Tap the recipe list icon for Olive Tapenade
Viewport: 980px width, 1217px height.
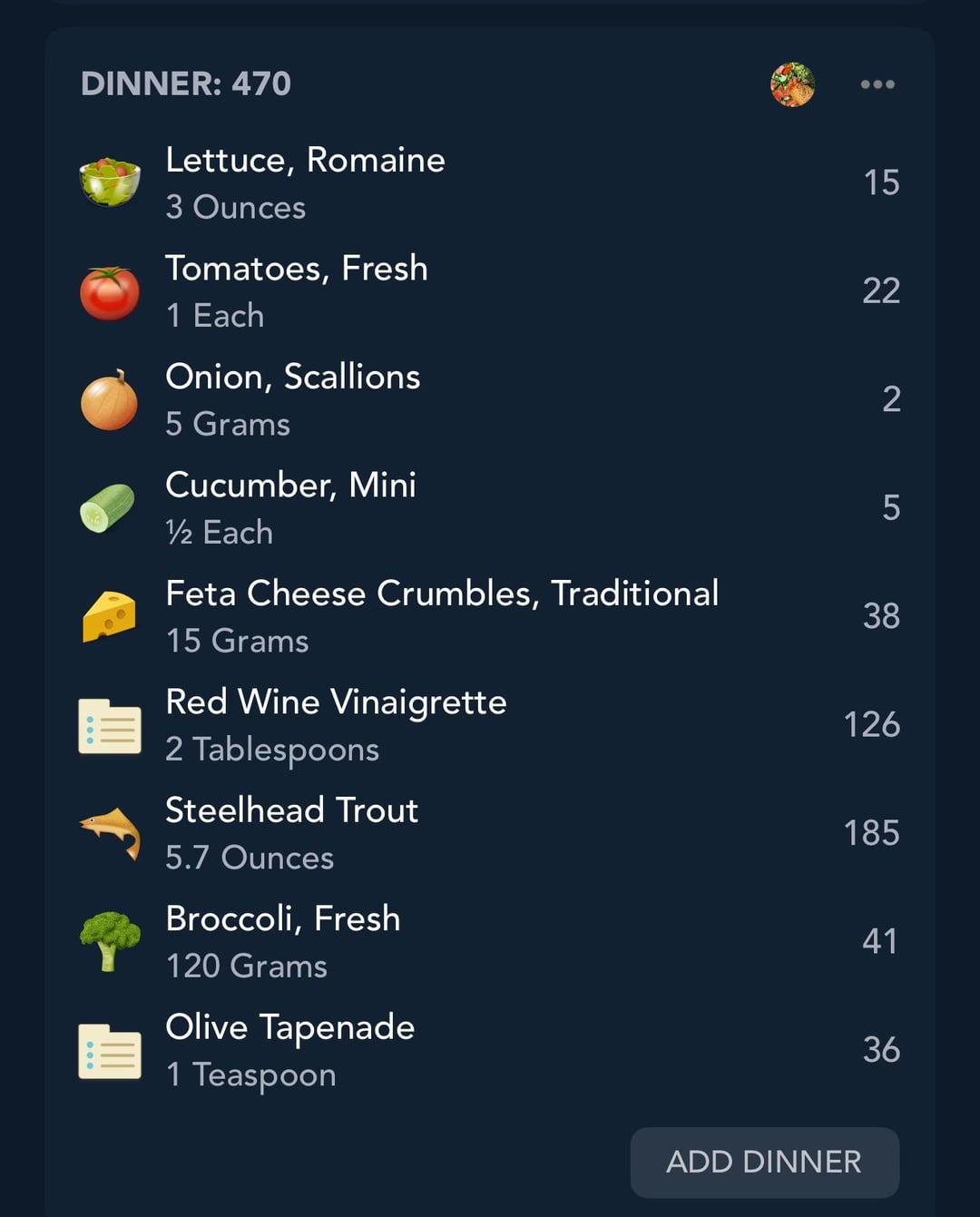(x=110, y=1051)
